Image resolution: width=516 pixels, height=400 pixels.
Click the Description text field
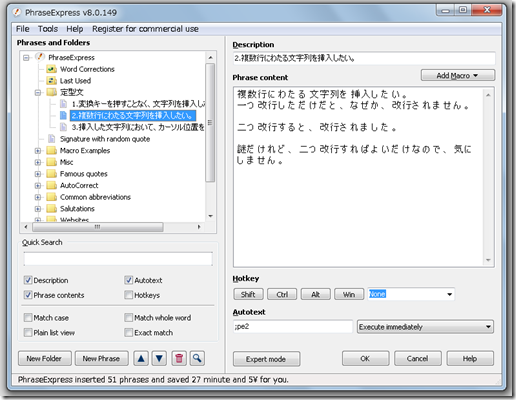click(364, 58)
